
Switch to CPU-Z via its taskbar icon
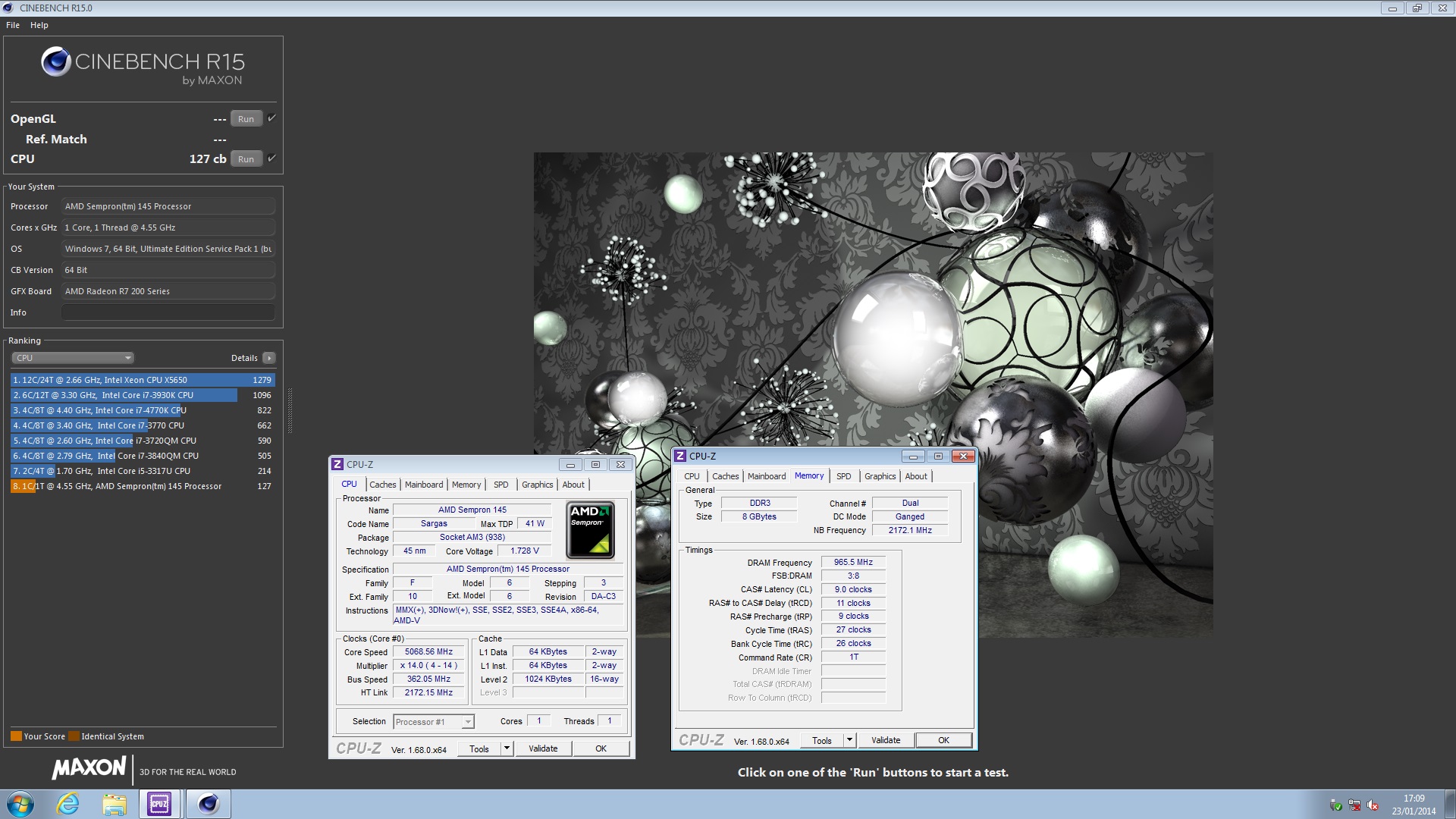click(x=159, y=804)
